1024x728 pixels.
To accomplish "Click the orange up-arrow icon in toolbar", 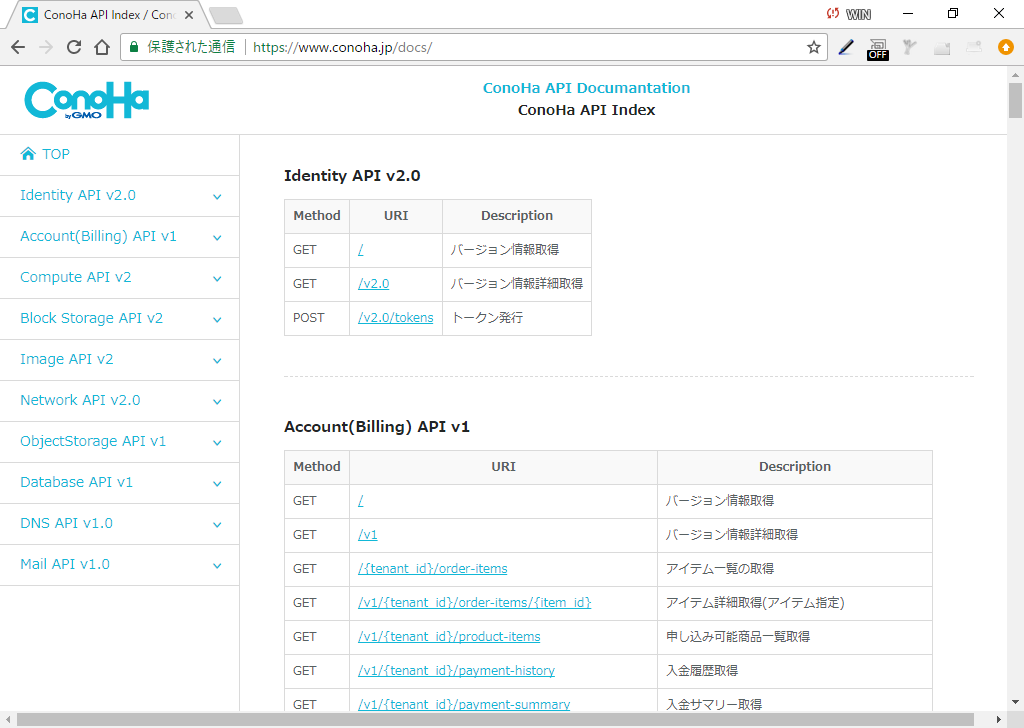I will point(1006,47).
